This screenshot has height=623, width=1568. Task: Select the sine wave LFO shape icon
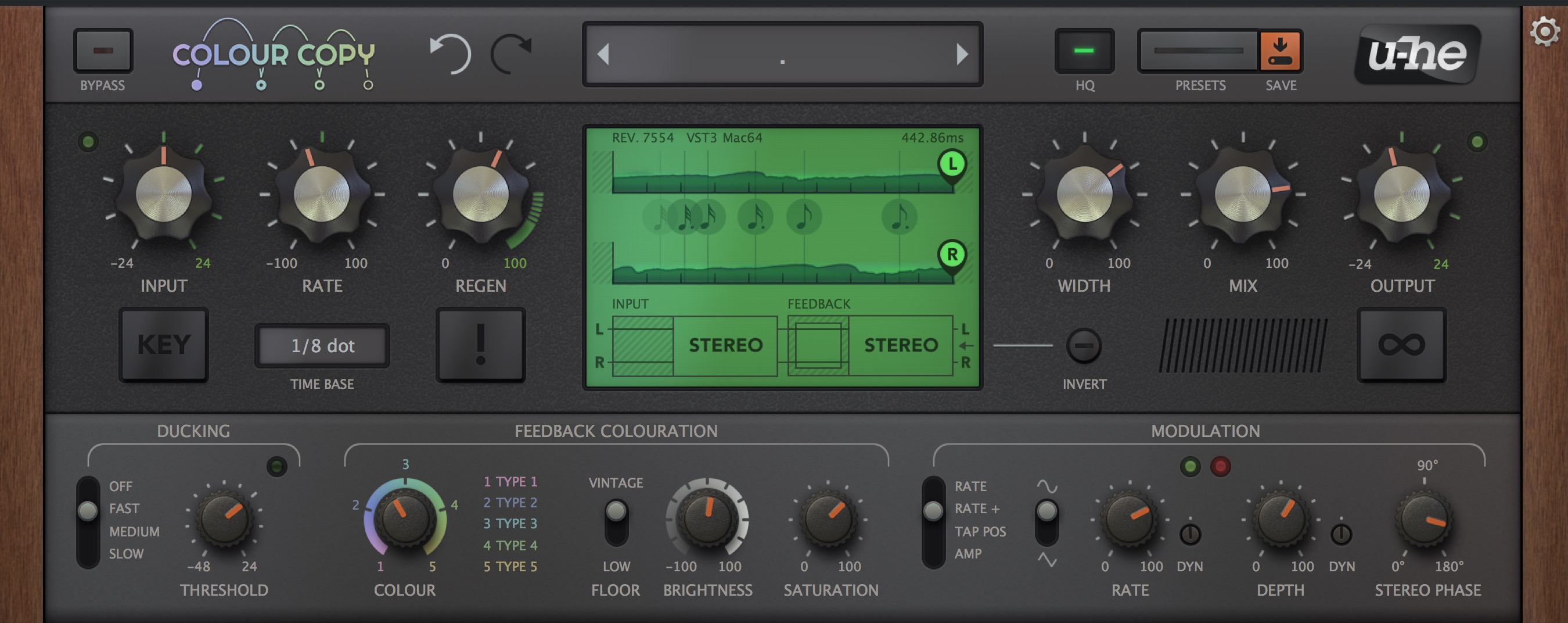pyautogui.click(x=1047, y=486)
